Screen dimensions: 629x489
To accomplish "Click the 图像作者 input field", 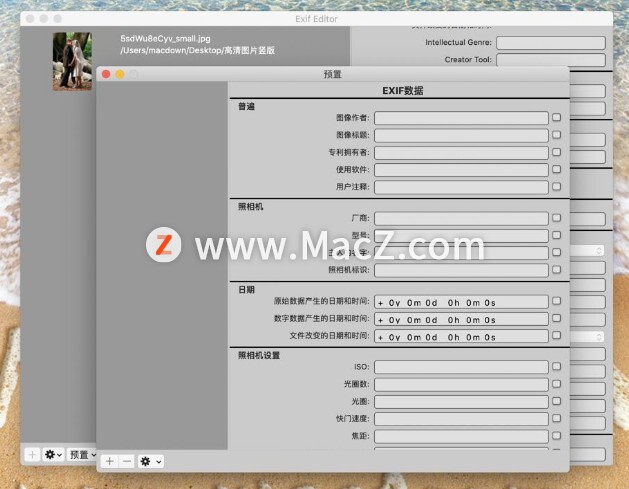I will coord(461,118).
